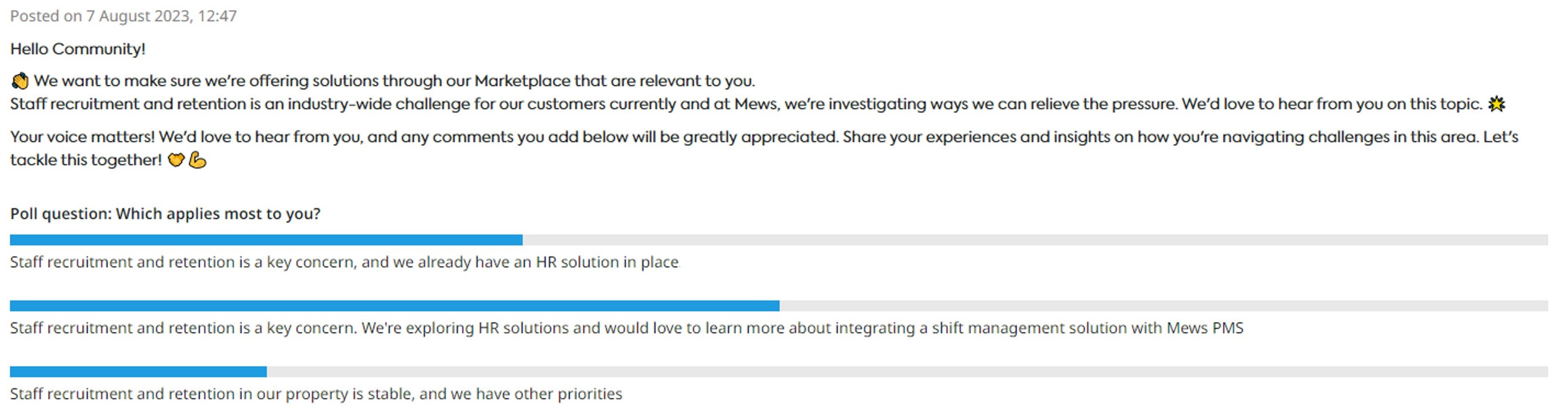The height and width of the screenshot is (419, 1568).
Task: Click the 'Poll question: Which applies most to you?' heading
Action: [x=165, y=214]
